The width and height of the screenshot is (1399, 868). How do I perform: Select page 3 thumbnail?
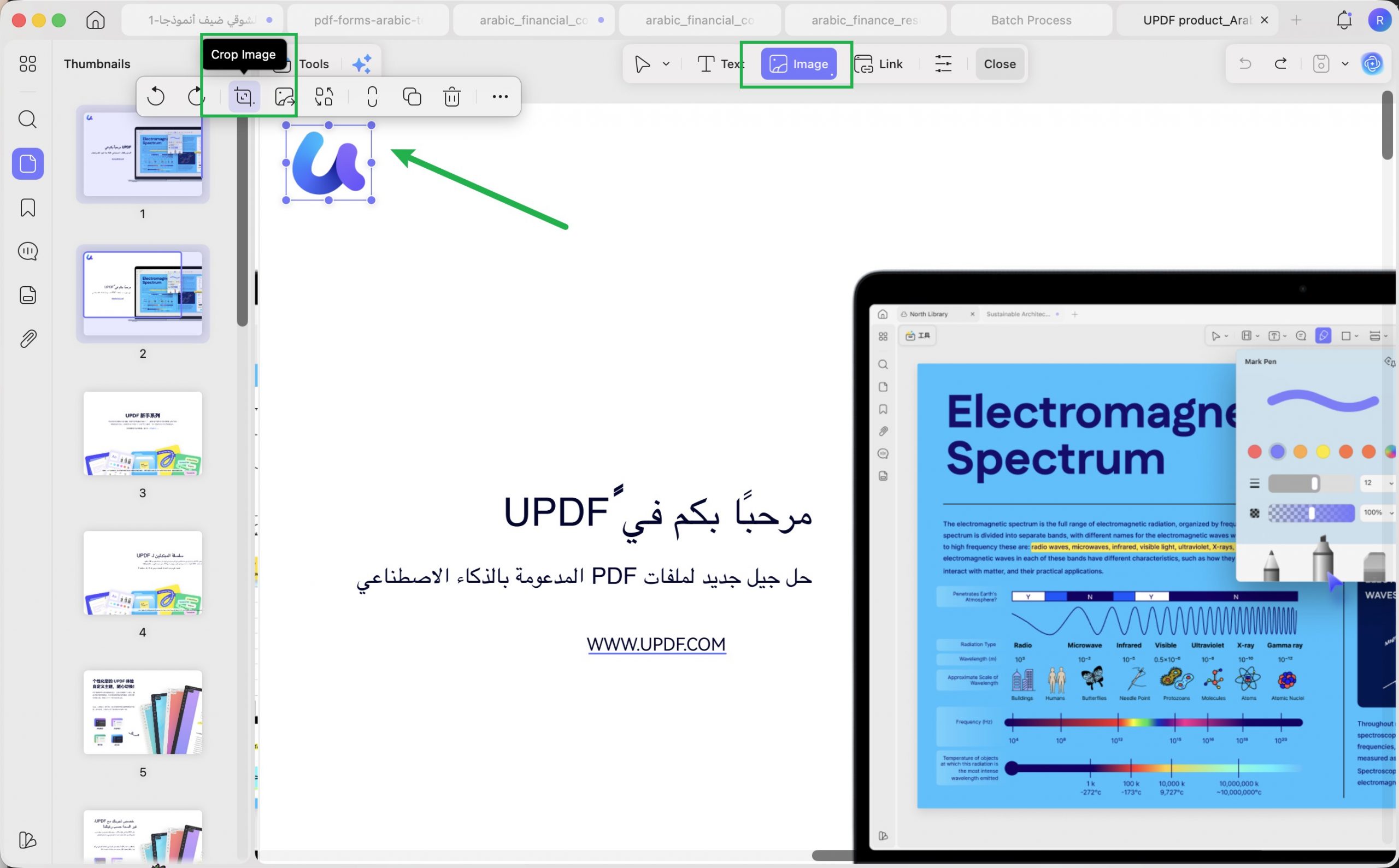(x=143, y=433)
